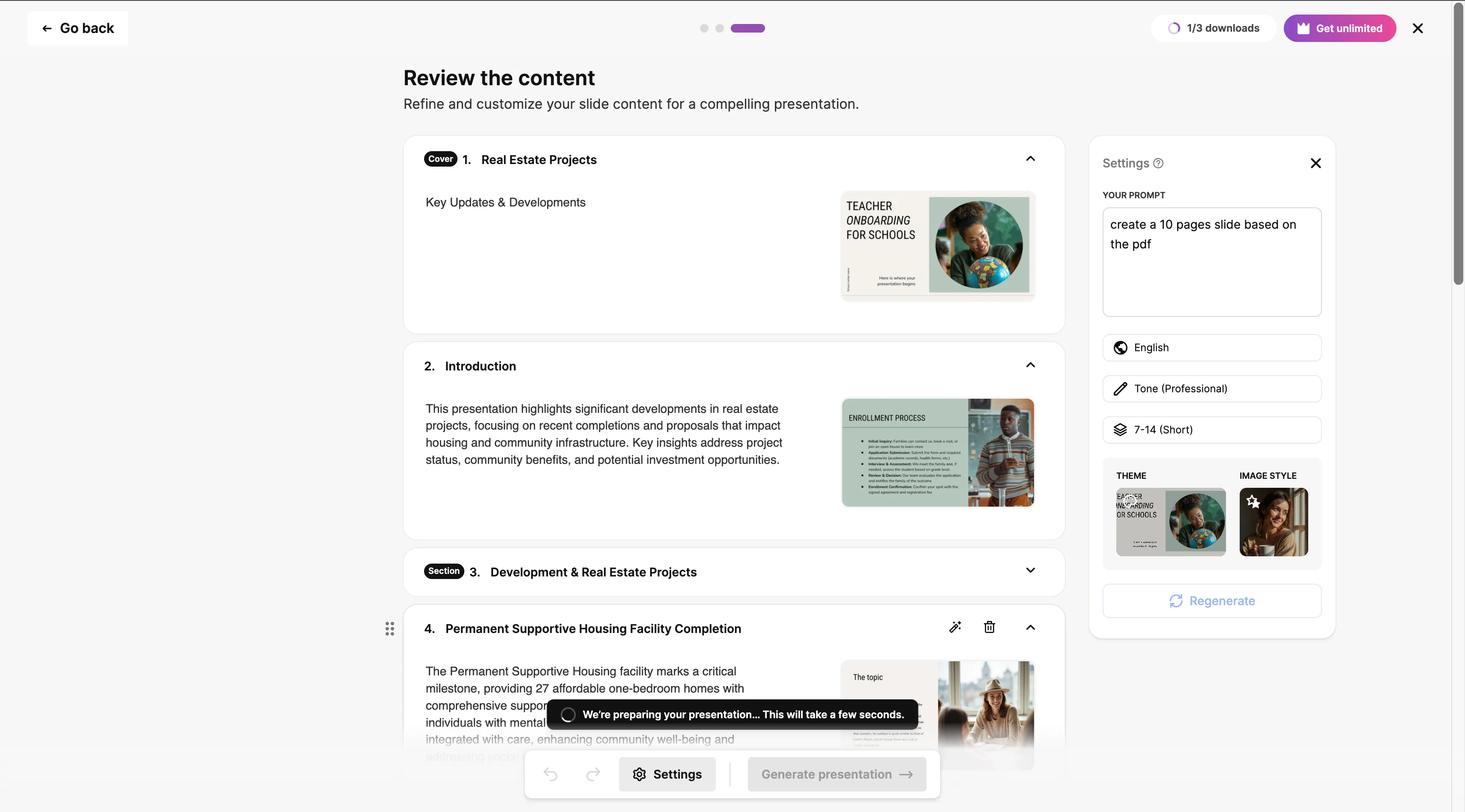
Task: Select the Teacher Onboarding theme thumbnail
Action: [1170, 522]
